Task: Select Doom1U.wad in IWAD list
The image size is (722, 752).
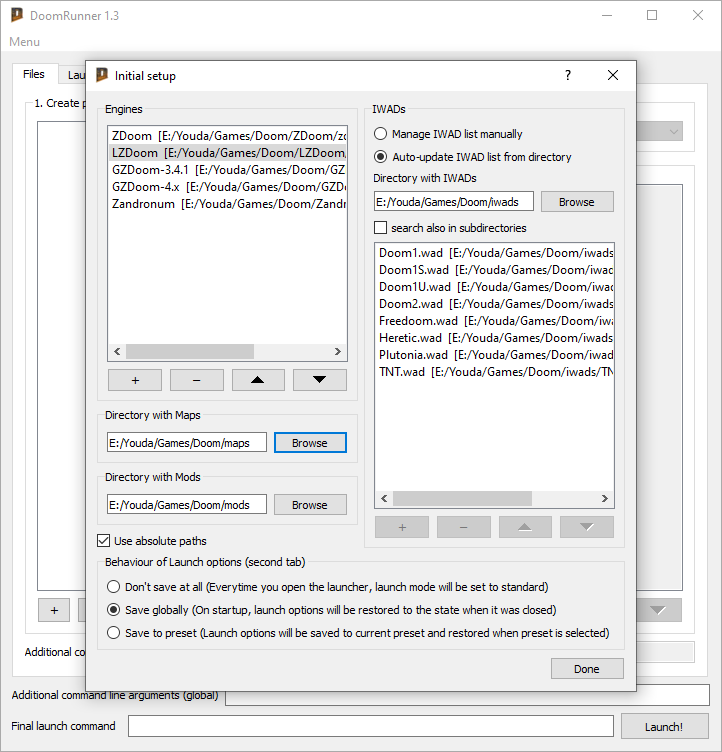Action: (495, 287)
